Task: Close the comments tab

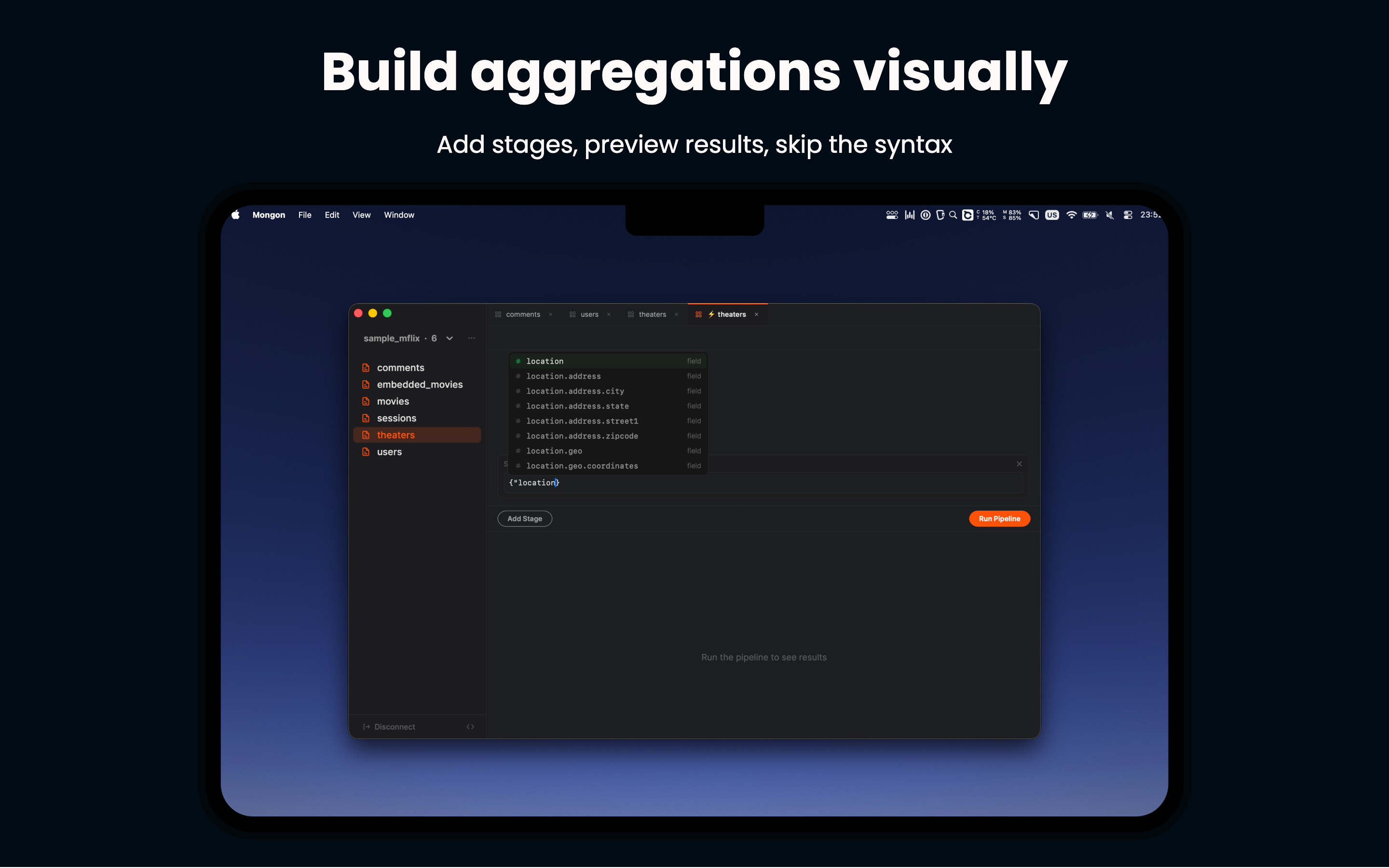Action: 550,314
